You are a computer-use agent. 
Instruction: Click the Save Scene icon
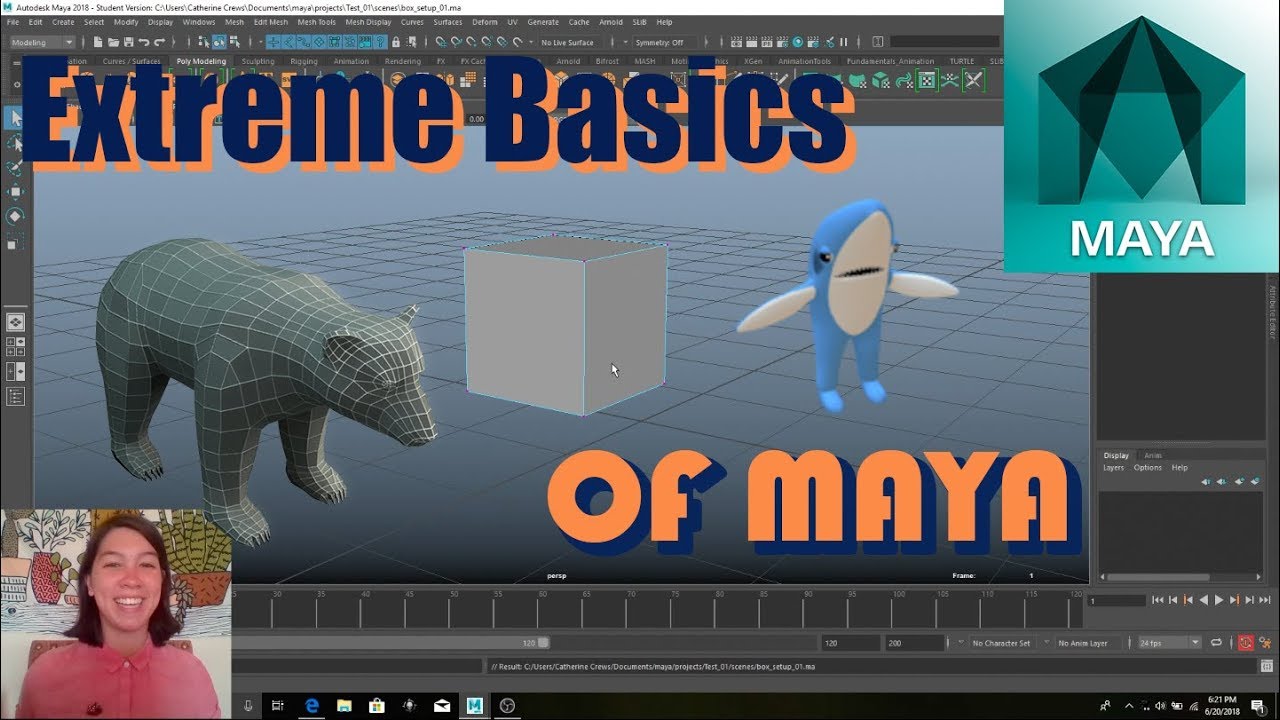coord(128,42)
